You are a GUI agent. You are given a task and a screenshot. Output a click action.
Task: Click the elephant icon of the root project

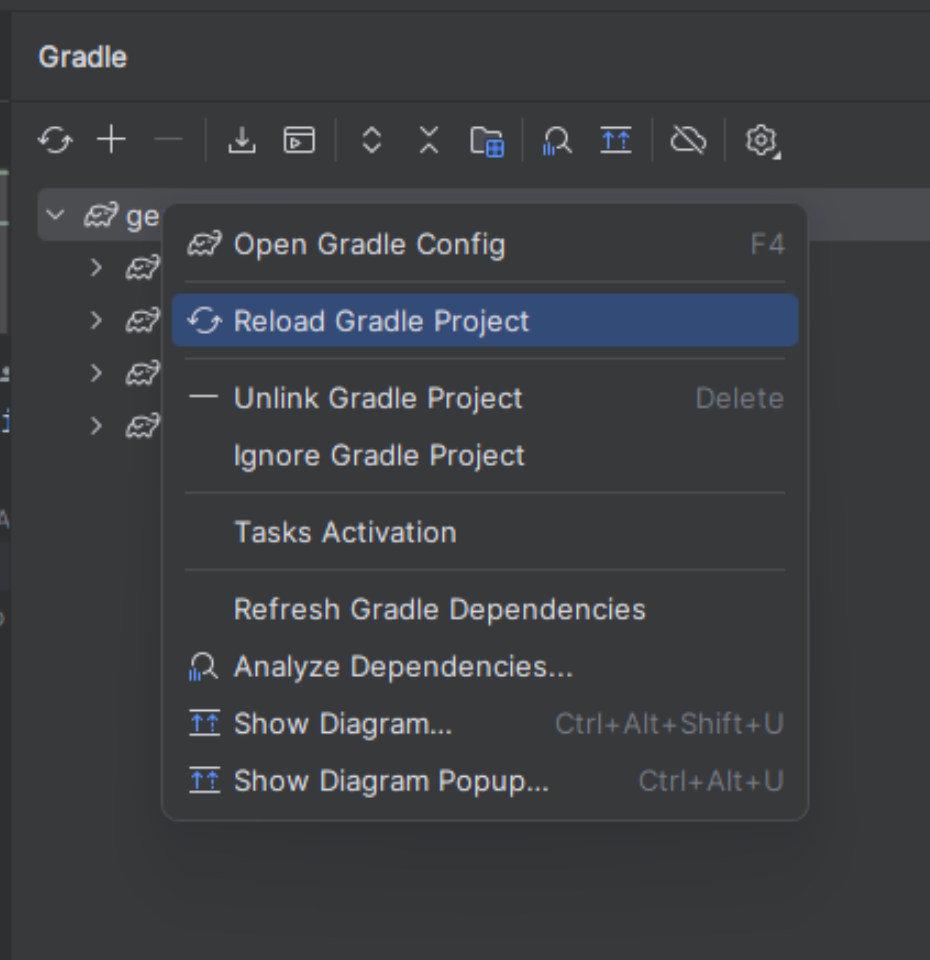click(x=100, y=216)
